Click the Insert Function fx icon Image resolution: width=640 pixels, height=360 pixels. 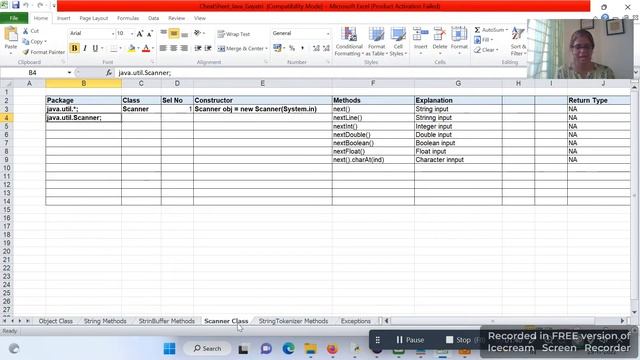click(109, 73)
